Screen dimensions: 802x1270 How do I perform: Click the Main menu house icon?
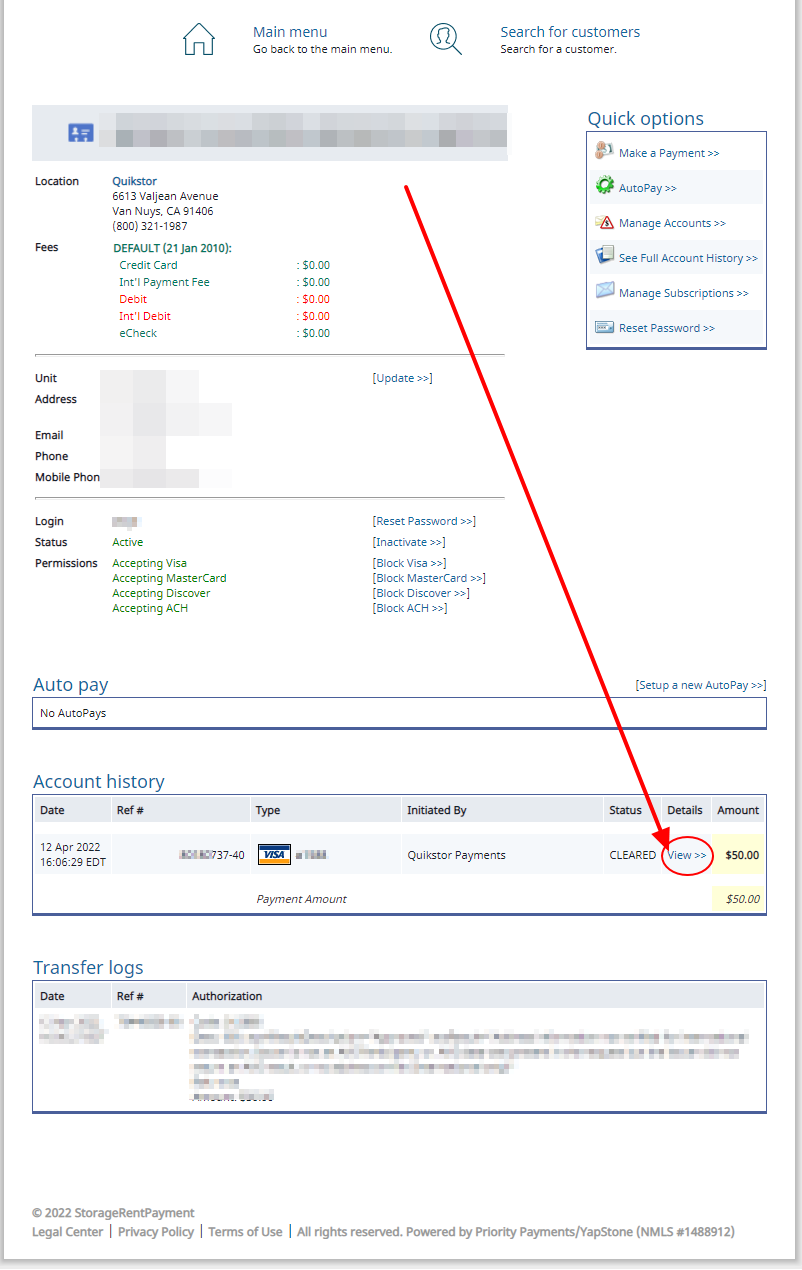click(199, 39)
